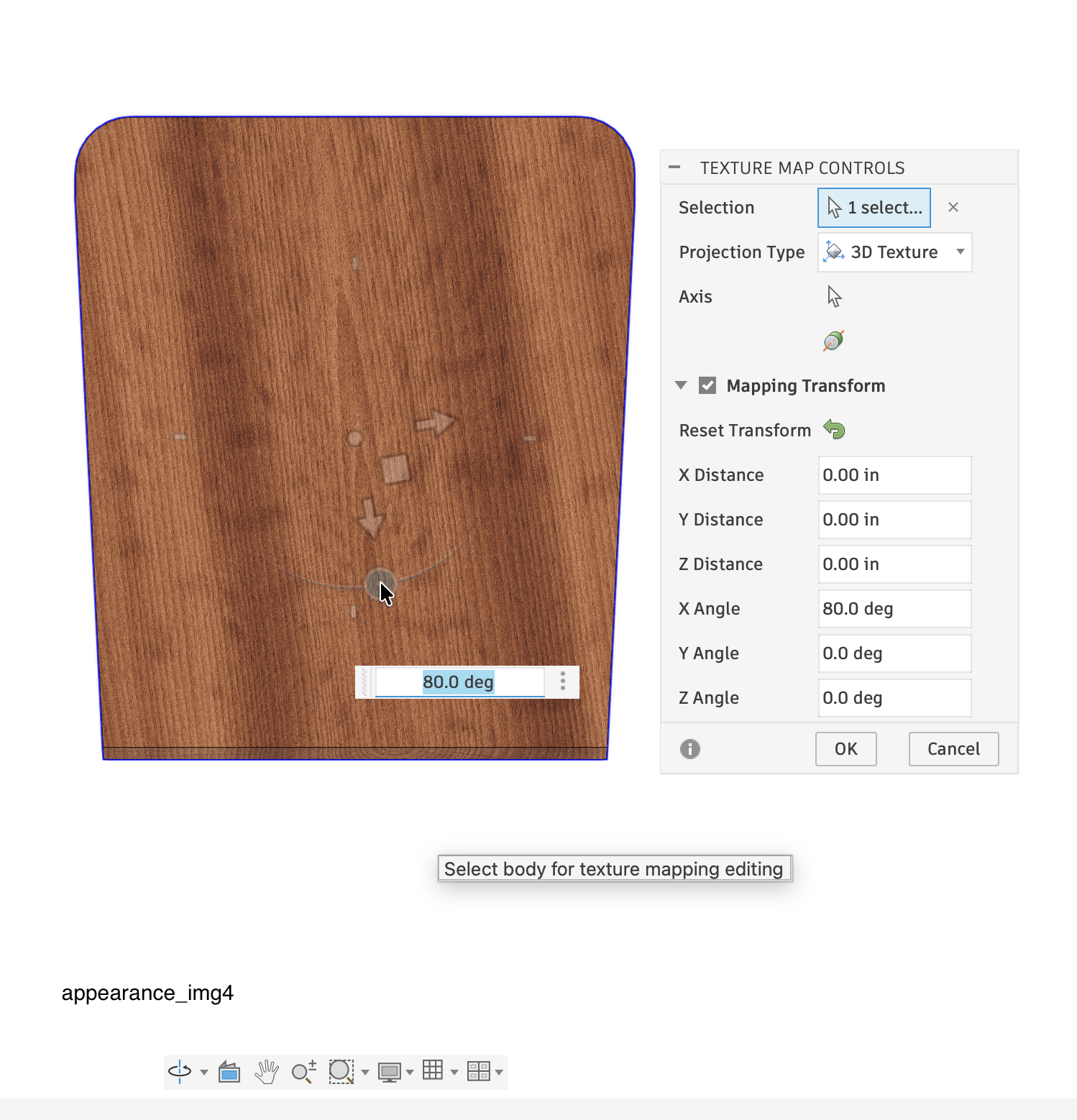Viewport: 1077px width, 1120px height.
Task: Click the Projection Type label text
Action: click(742, 252)
